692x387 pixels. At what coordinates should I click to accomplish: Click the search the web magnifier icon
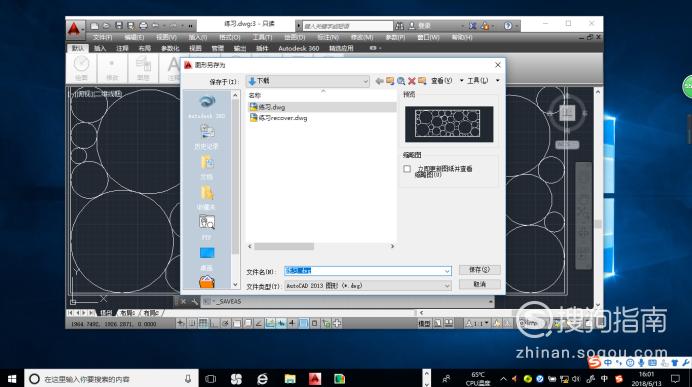click(x=401, y=81)
